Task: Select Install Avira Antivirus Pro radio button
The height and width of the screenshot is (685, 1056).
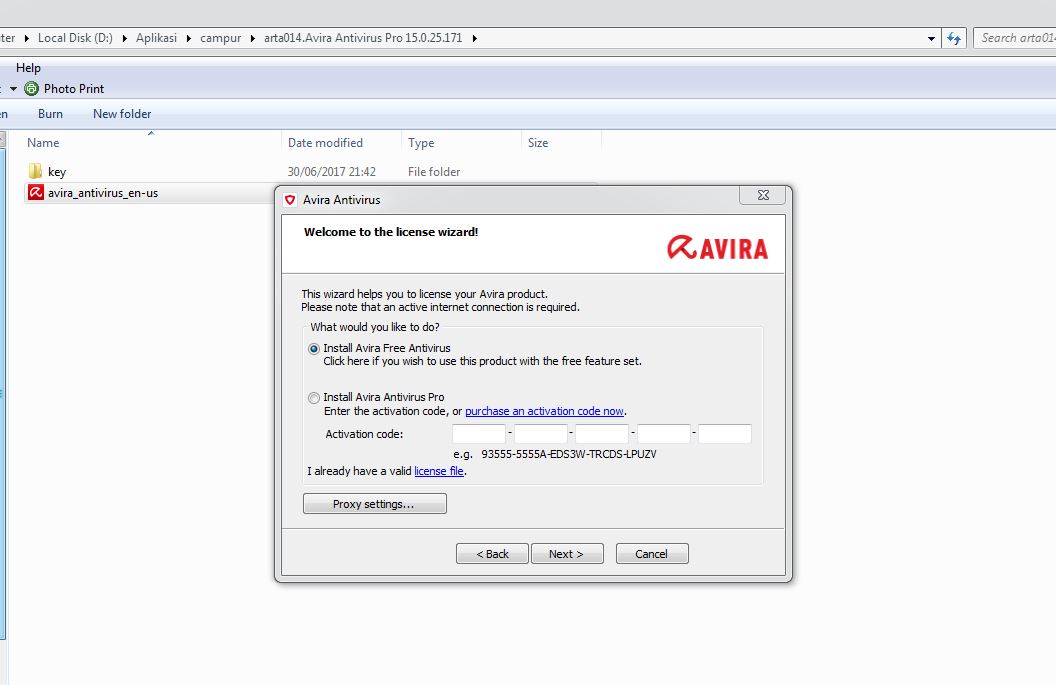Action: pos(314,398)
